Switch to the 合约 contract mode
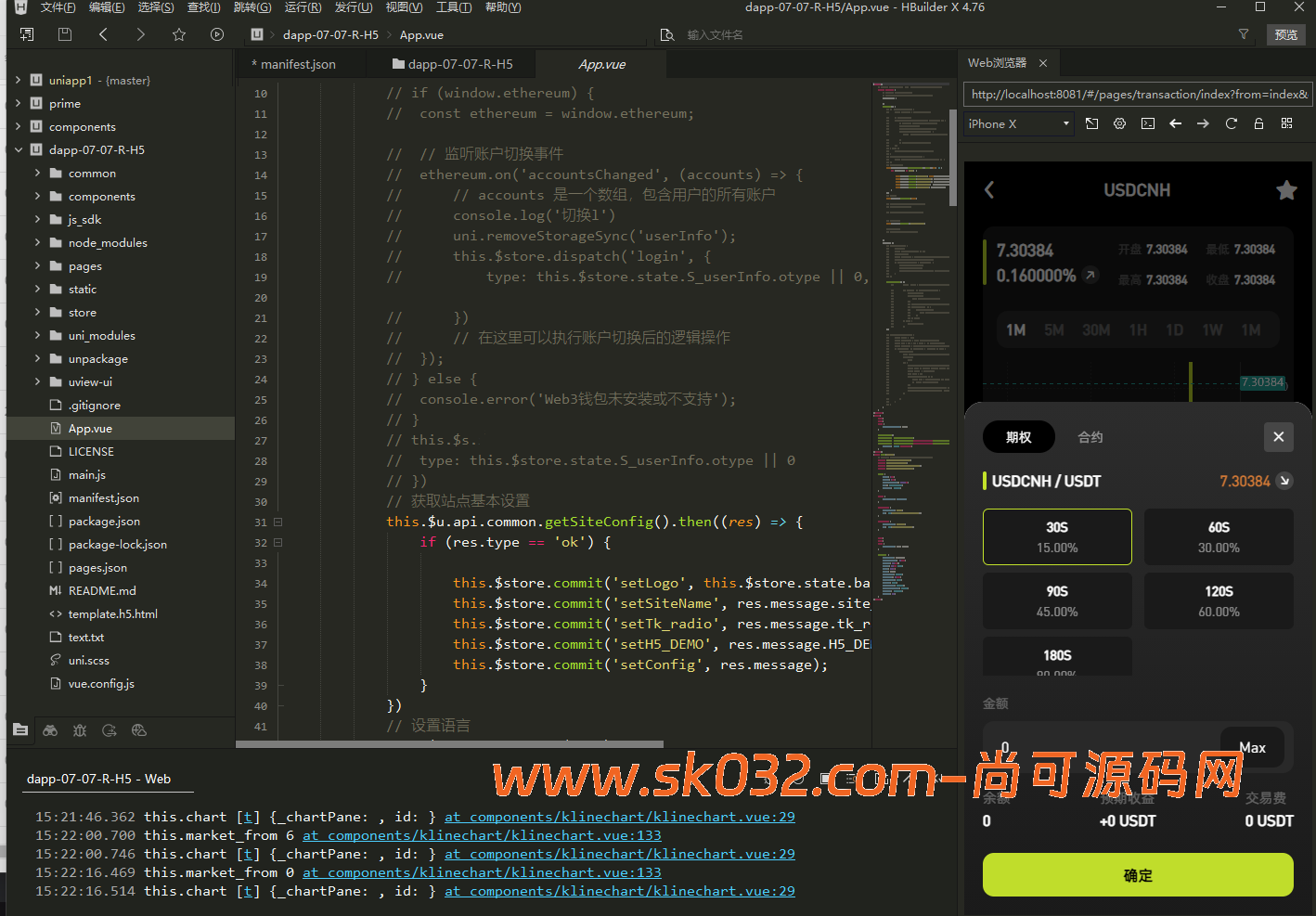Image resolution: width=1316 pixels, height=916 pixels. [1090, 437]
